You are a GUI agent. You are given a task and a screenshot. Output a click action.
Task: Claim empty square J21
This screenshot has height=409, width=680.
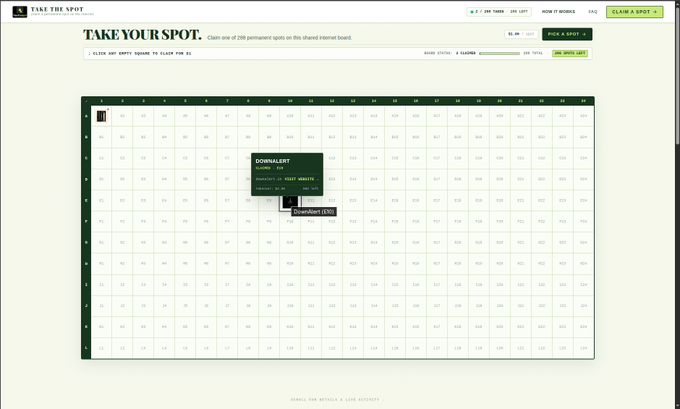(x=520, y=306)
